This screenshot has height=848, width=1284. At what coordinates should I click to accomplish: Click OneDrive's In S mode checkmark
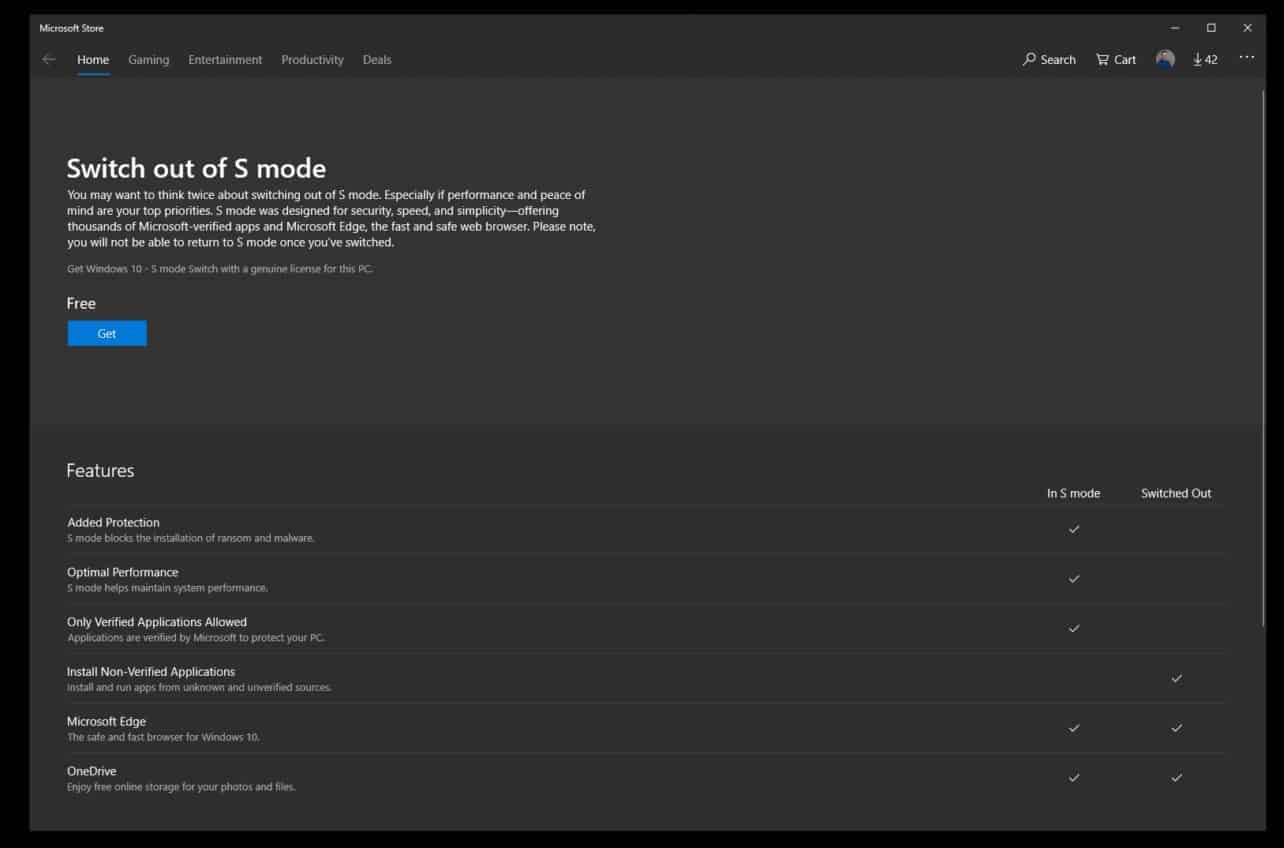click(x=1074, y=777)
